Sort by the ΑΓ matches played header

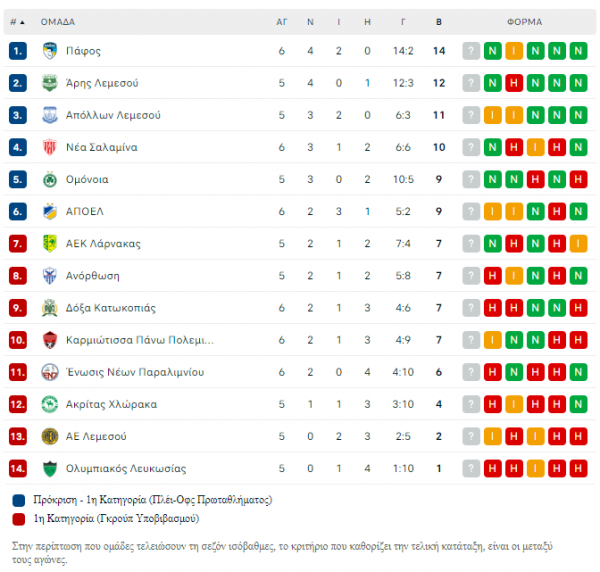pos(282,22)
